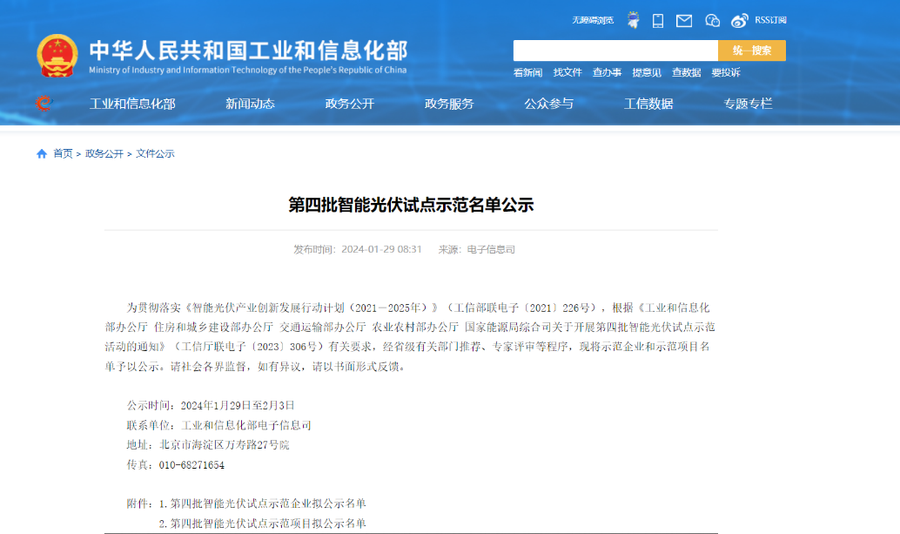Open the RSS订阅 link
The height and width of the screenshot is (534, 900).
pyautogui.click(x=784, y=20)
